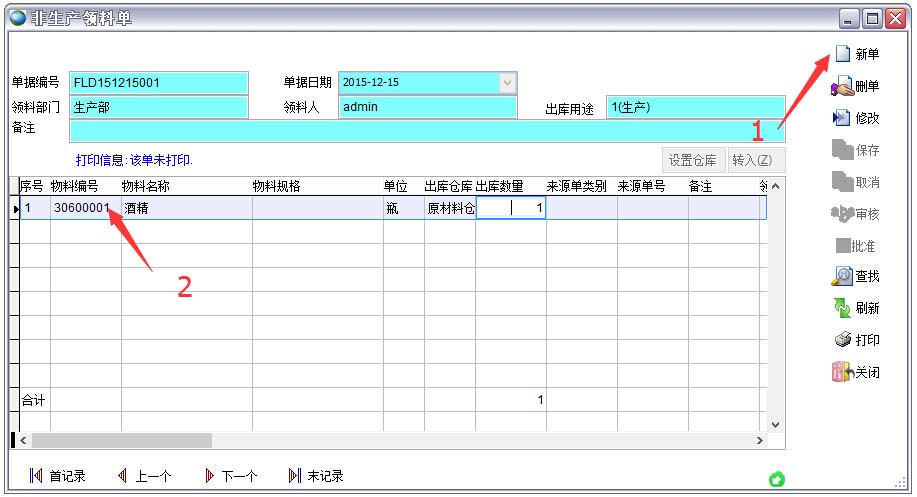Click the 修改 (edit) icon
917x497 pixels.
pos(842,118)
